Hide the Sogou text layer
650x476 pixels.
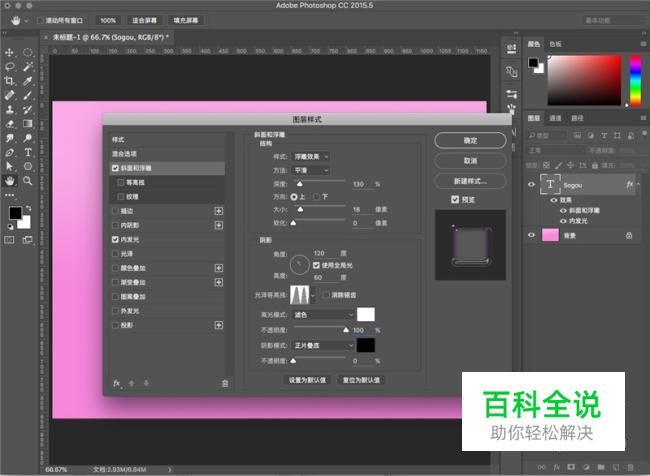(531, 185)
